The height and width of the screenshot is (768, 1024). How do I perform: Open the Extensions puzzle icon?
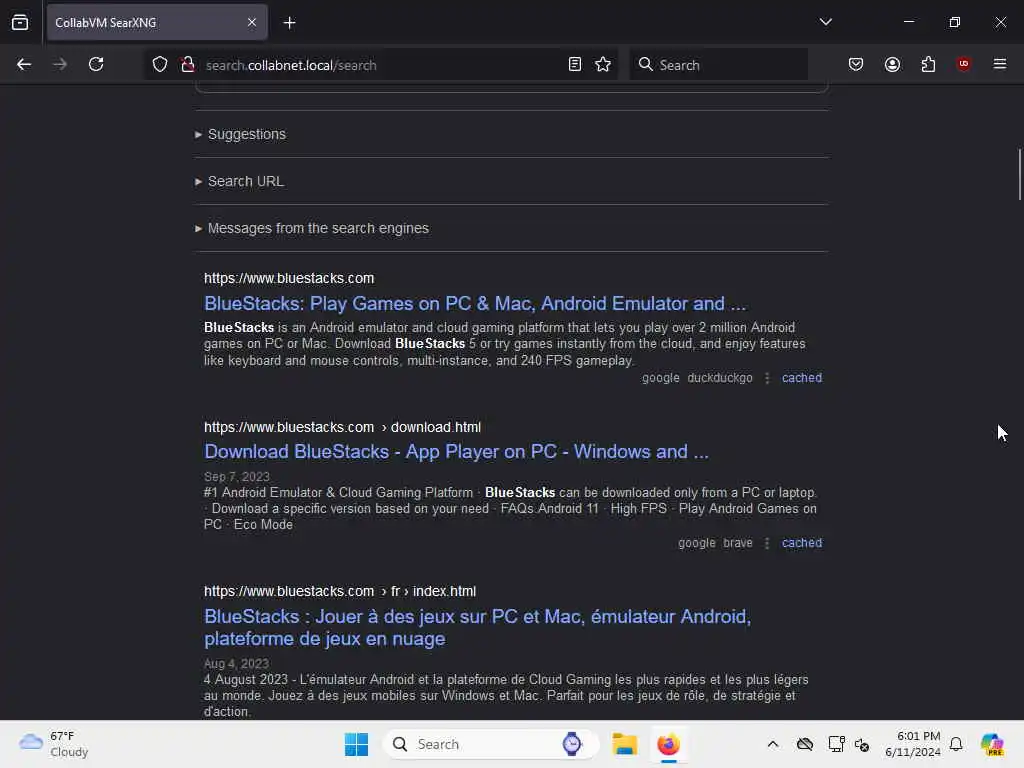(928, 64)
